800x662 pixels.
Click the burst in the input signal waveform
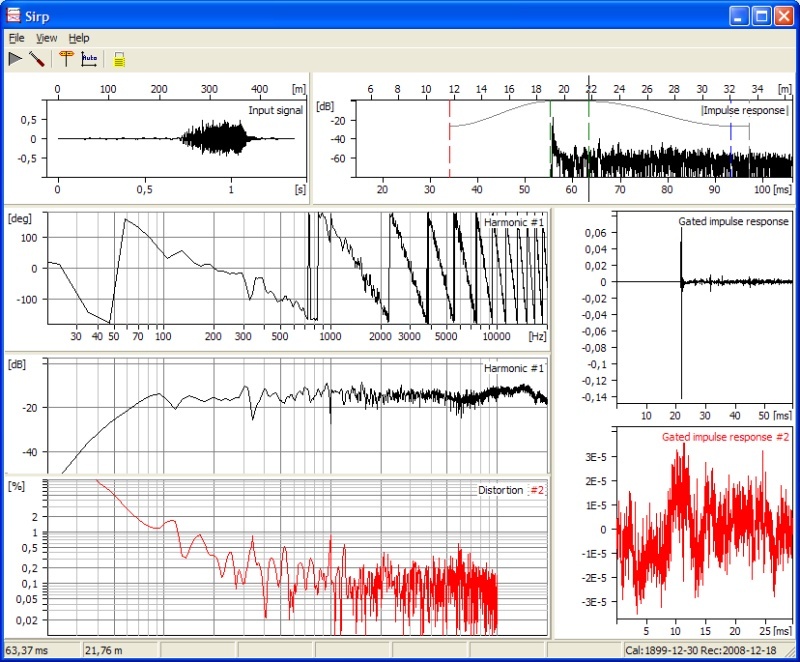[x=216, y=138]
